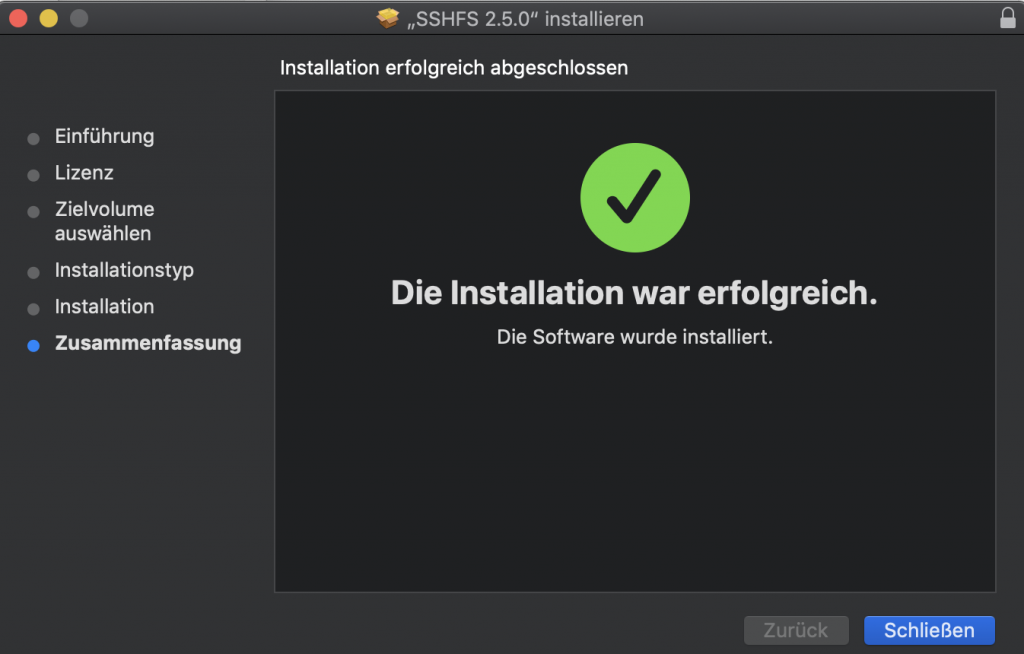Click the 'SSHFS 2.5.0 installieren' window title

coord(525,19)
